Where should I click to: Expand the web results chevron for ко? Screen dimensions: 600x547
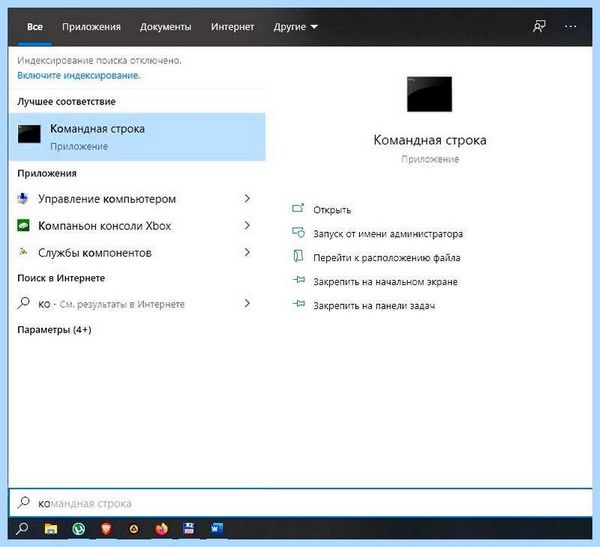[x=247, y=303]
